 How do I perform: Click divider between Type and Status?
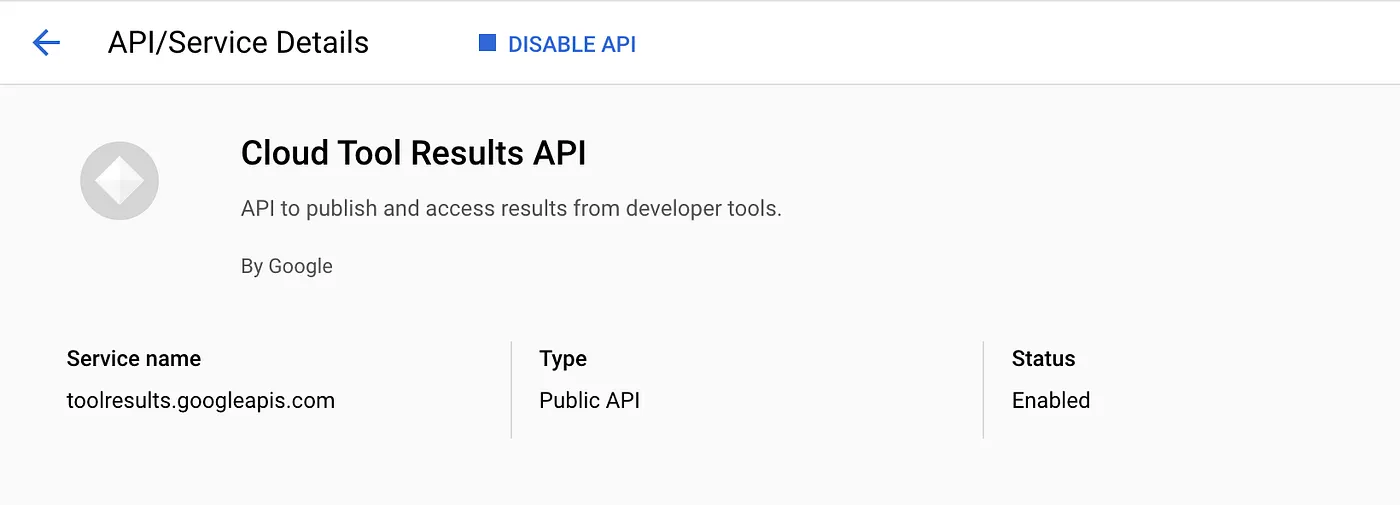[x=983, y=389]
